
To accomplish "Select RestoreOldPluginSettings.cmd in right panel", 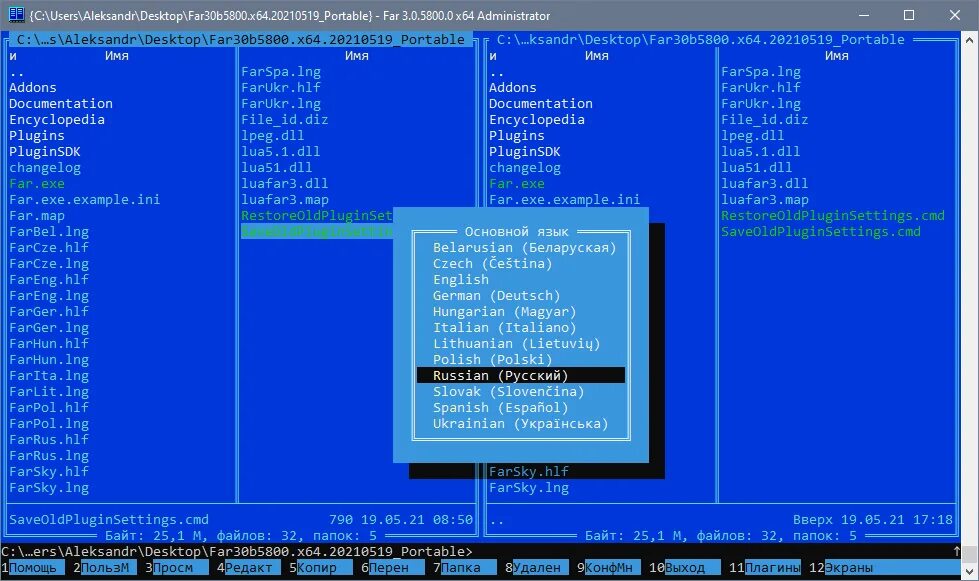I will (x=833, y=216).
